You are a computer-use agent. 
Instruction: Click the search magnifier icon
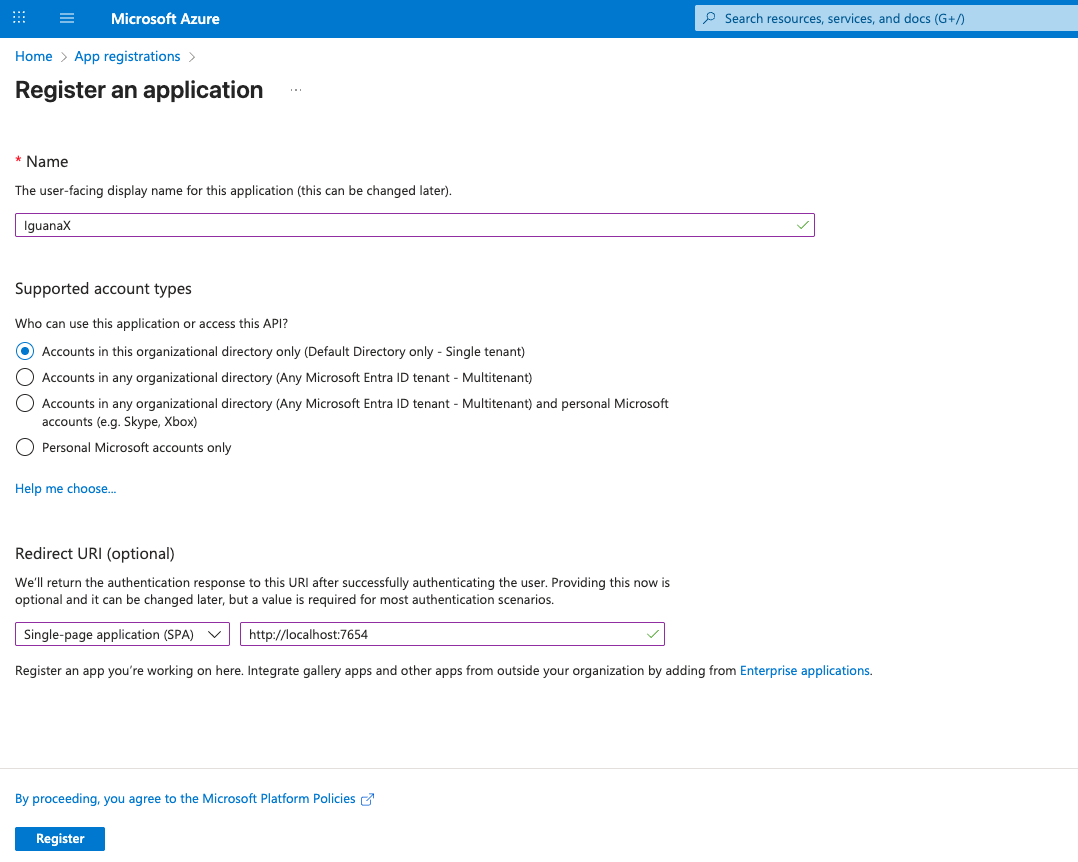[x=710, y=18]
